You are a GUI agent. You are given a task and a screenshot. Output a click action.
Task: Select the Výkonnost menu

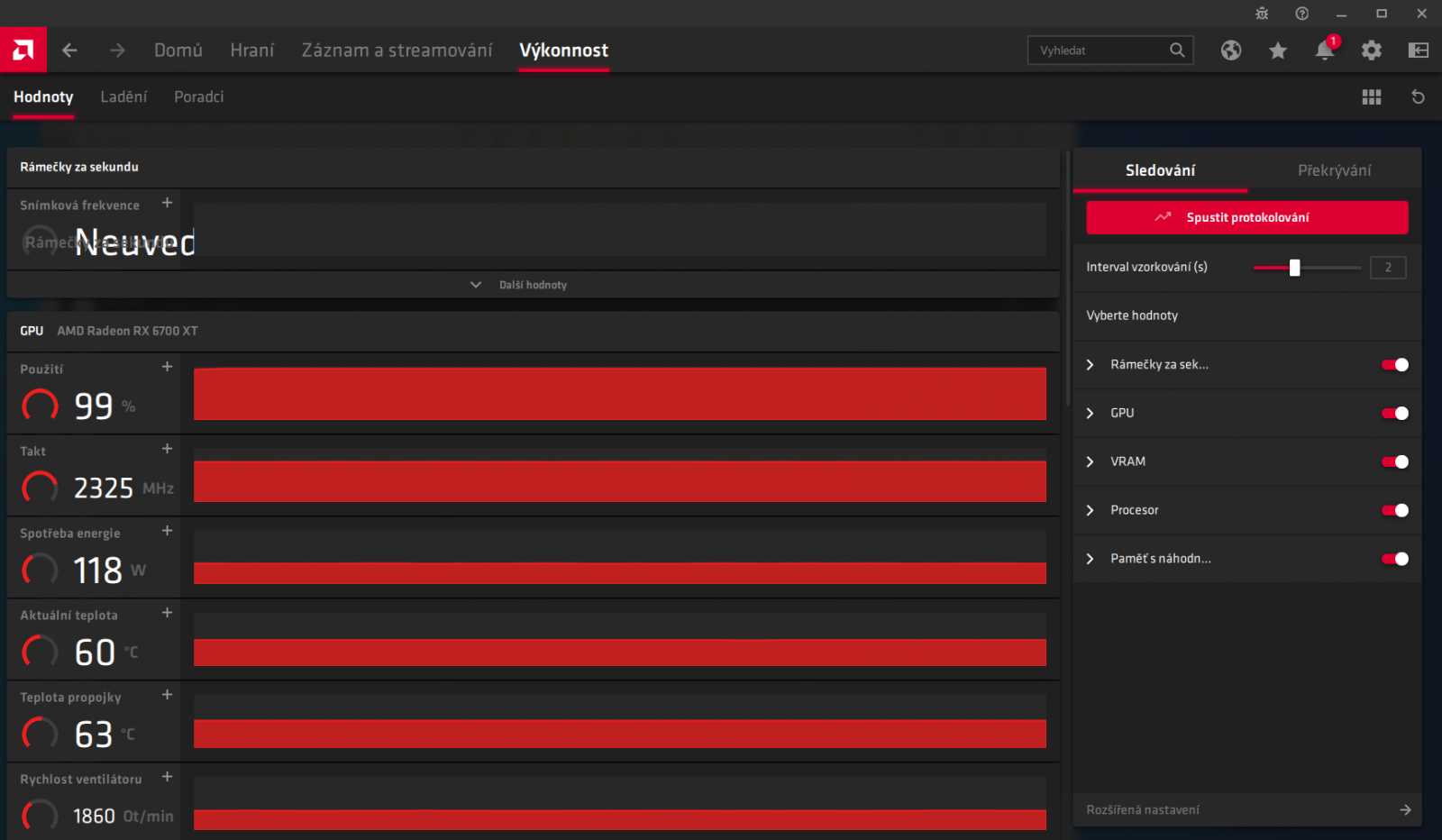point(564,50)
